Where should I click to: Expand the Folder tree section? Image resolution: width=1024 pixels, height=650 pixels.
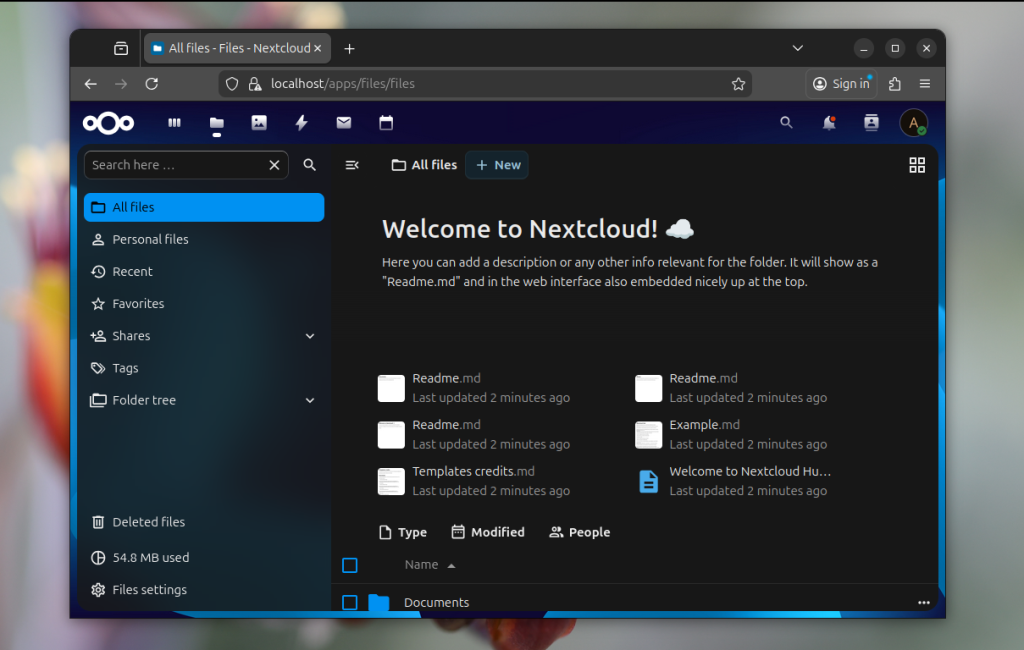(x=310, y=400)
